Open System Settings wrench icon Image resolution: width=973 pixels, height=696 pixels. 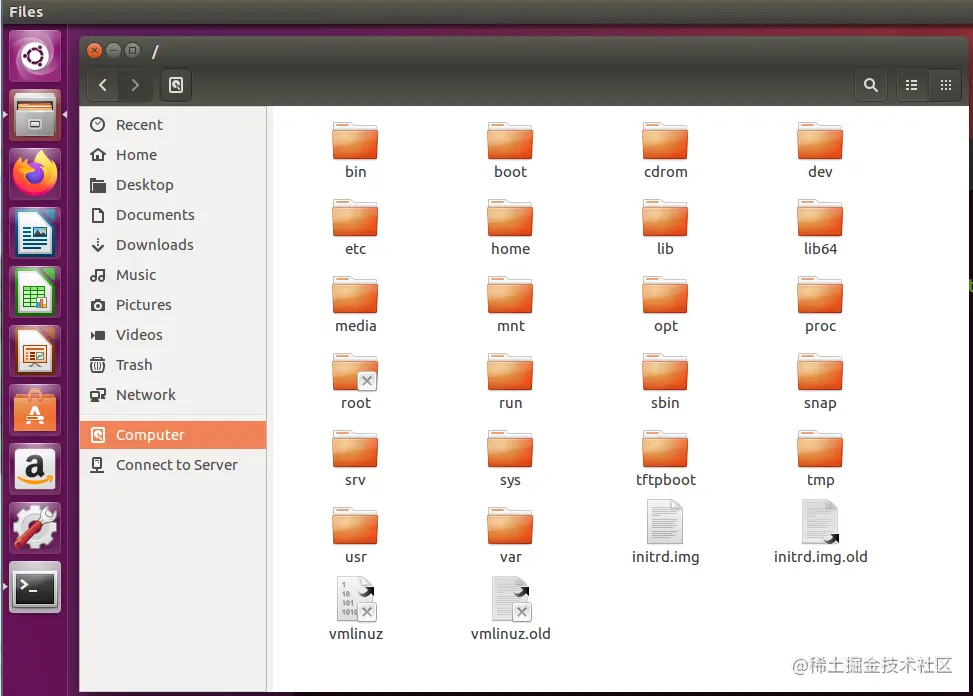coord(35,528)
